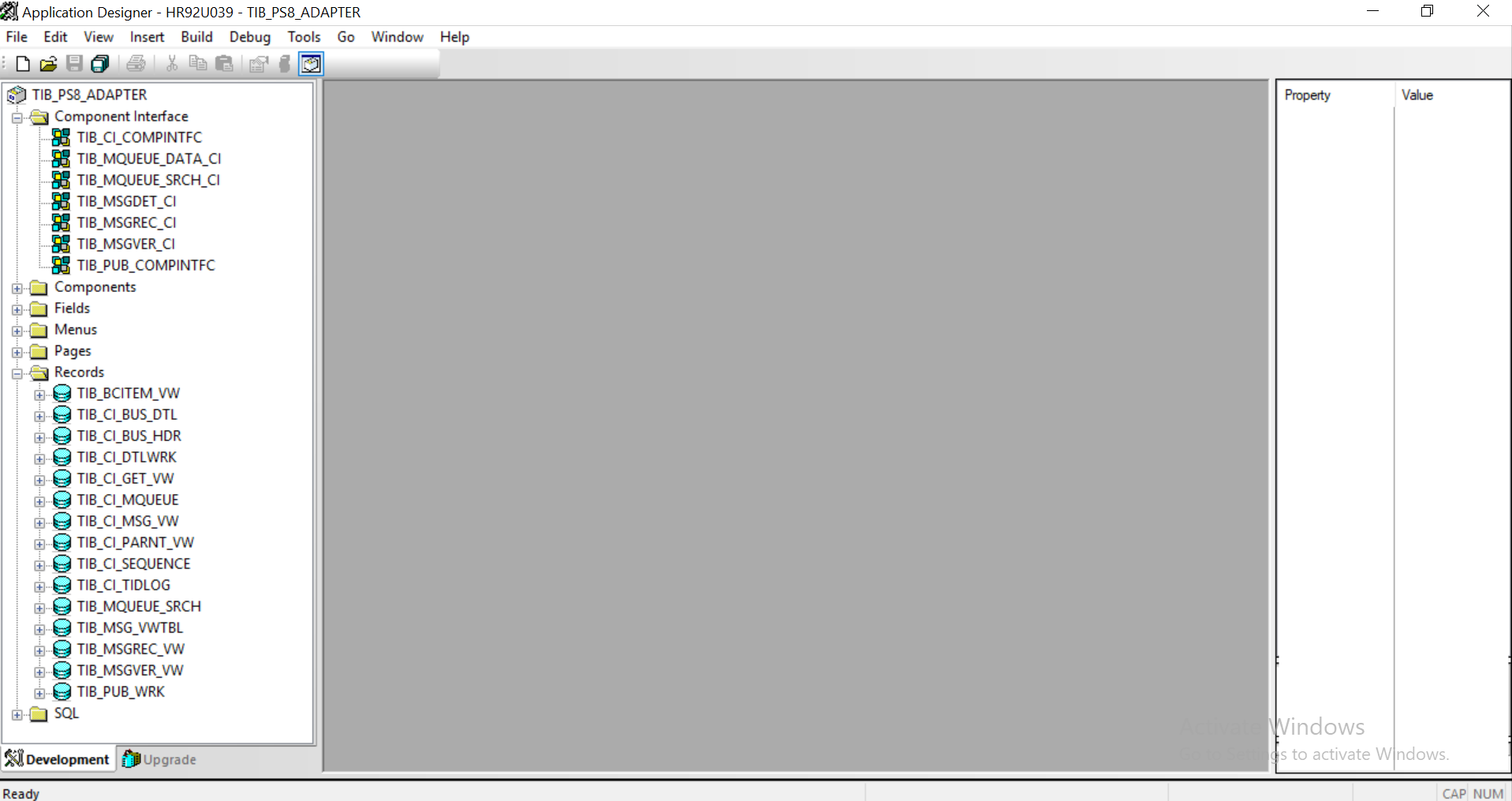The height and width of the screenshot is (801, 1512).
Task: Open the Debug menu
Action: pyautogui.click(x=250, y=37)
